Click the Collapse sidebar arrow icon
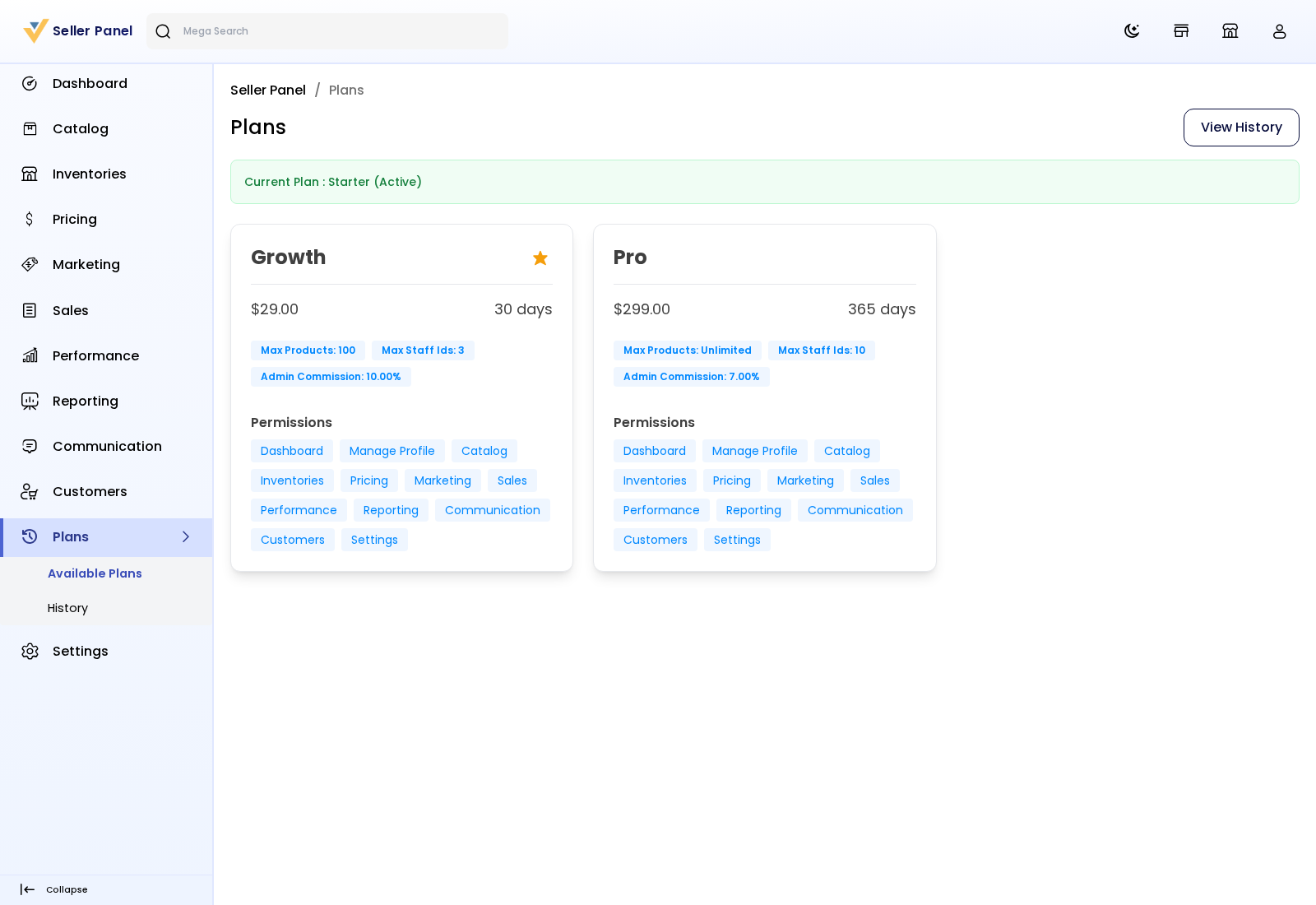1316x905 pixels. click(x=27, y=890)
